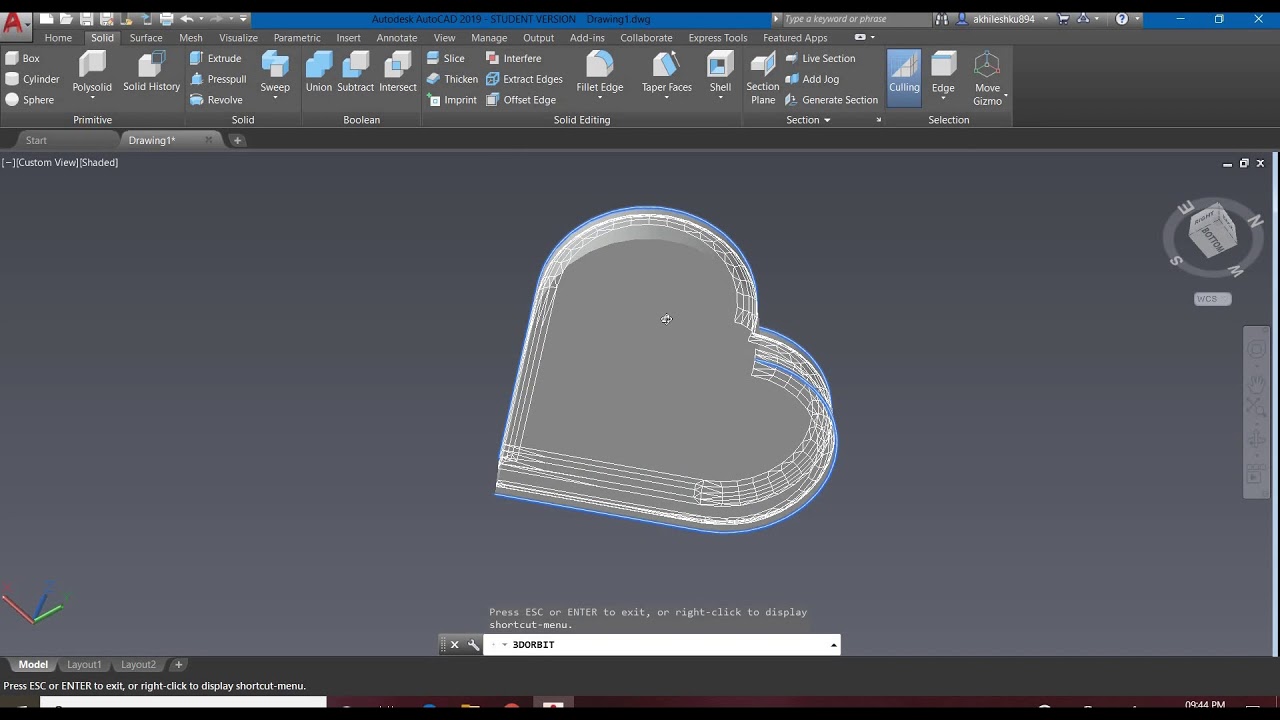Click Generate Section button
Image resolution: width=1280 pixels, height=720 pixels.
(831, 100)
